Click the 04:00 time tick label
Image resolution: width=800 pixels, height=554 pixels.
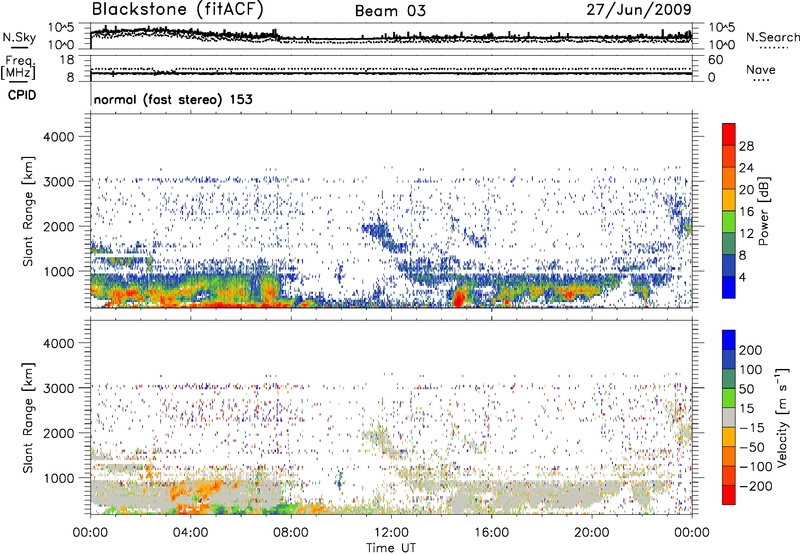click(x=190, y=533)
